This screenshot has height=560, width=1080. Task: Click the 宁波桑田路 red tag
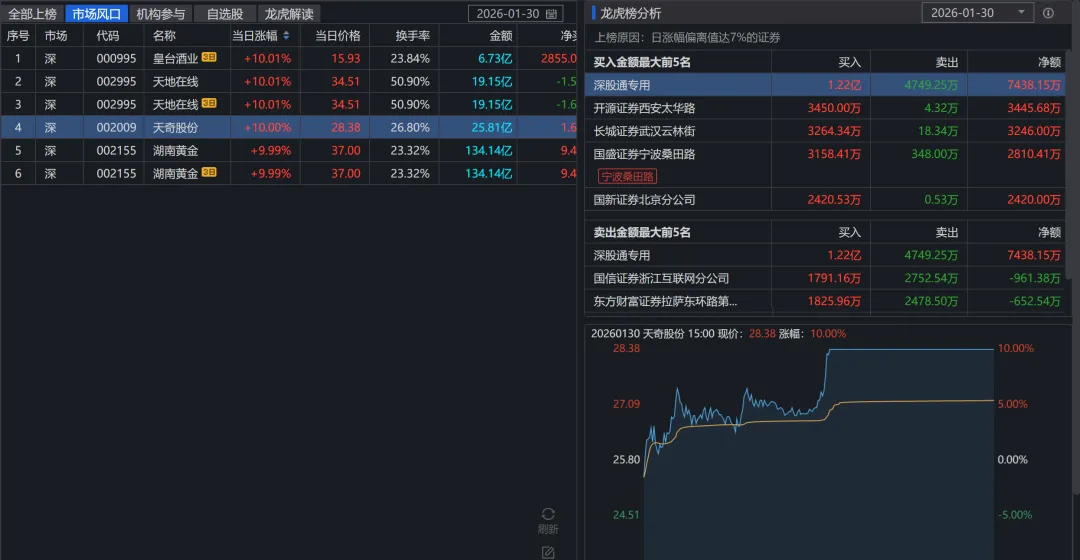click(627, 176)
